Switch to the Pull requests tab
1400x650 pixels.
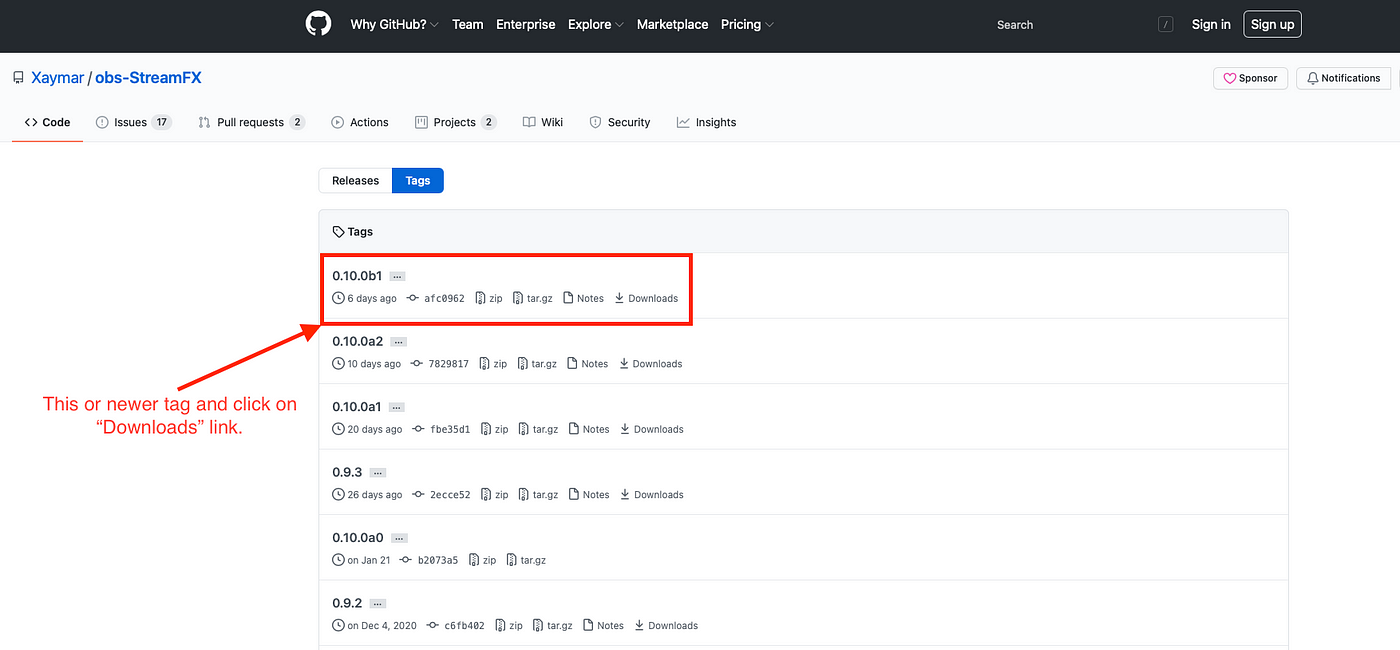pyautogui.click(x=251, y=122)
